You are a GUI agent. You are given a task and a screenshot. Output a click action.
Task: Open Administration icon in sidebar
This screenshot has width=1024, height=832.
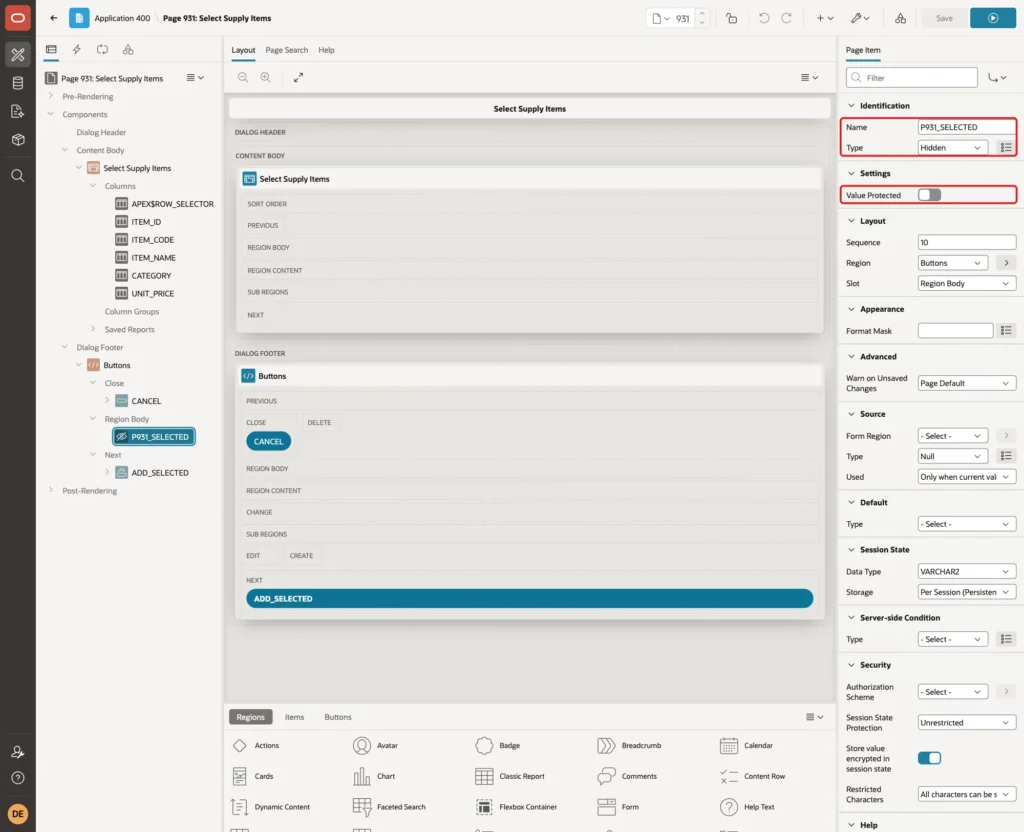tap(18, 752)
